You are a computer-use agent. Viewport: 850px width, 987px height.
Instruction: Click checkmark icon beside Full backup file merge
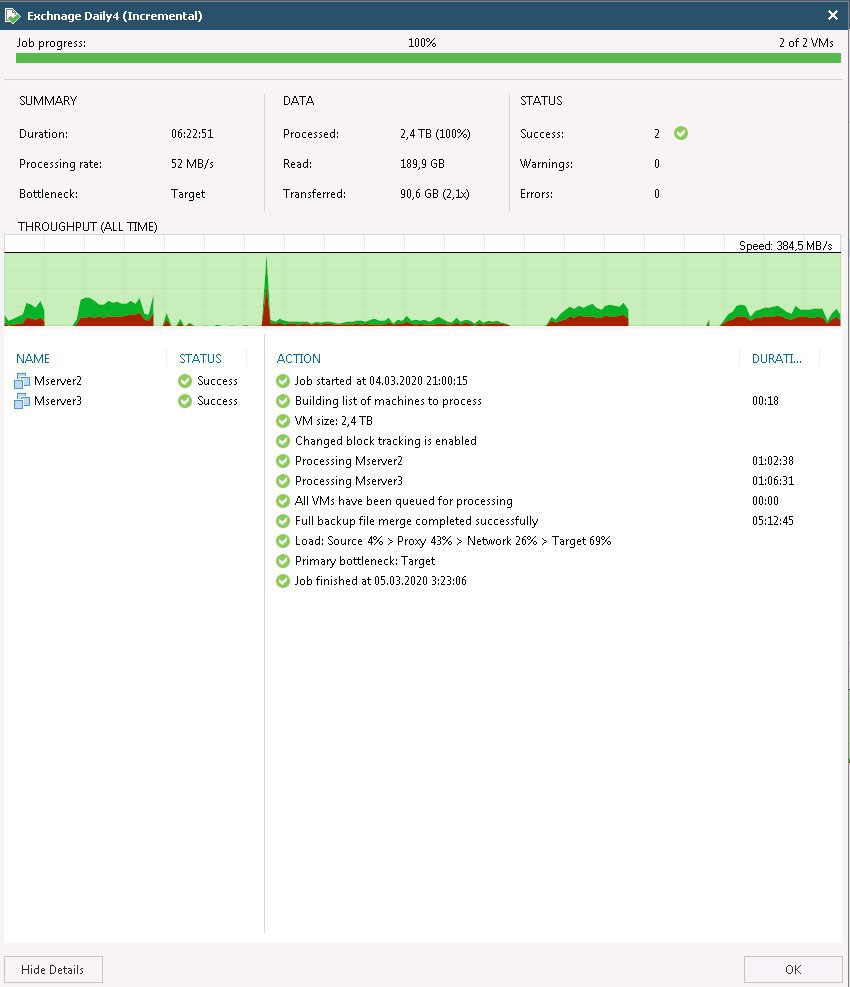coord(283,522)
